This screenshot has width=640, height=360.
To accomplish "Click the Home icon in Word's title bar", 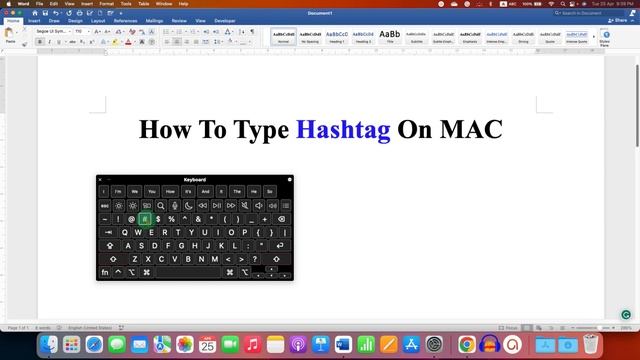I will [x=35, y=13].
